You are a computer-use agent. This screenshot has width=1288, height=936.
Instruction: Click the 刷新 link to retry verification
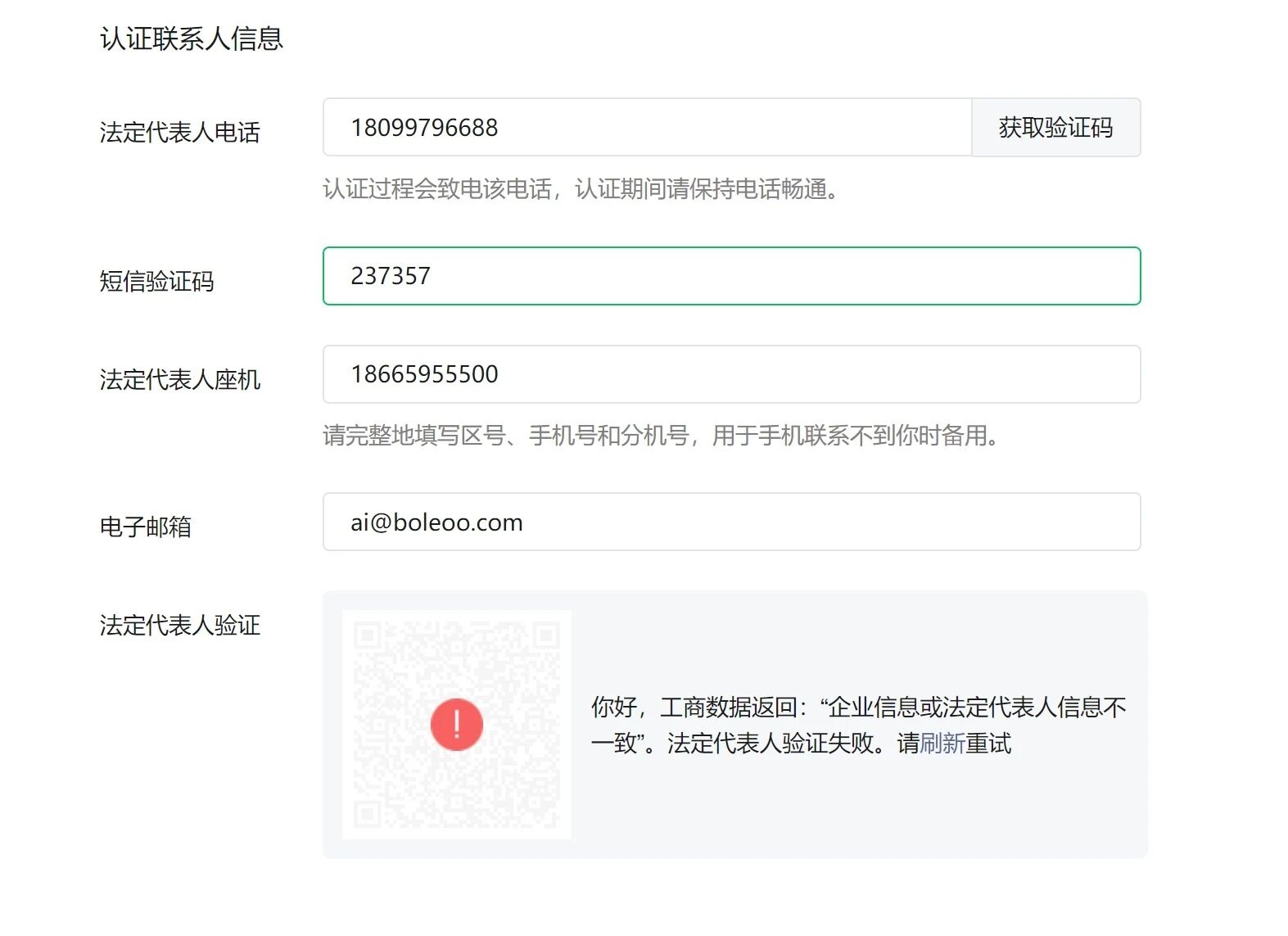coord(942,744)
